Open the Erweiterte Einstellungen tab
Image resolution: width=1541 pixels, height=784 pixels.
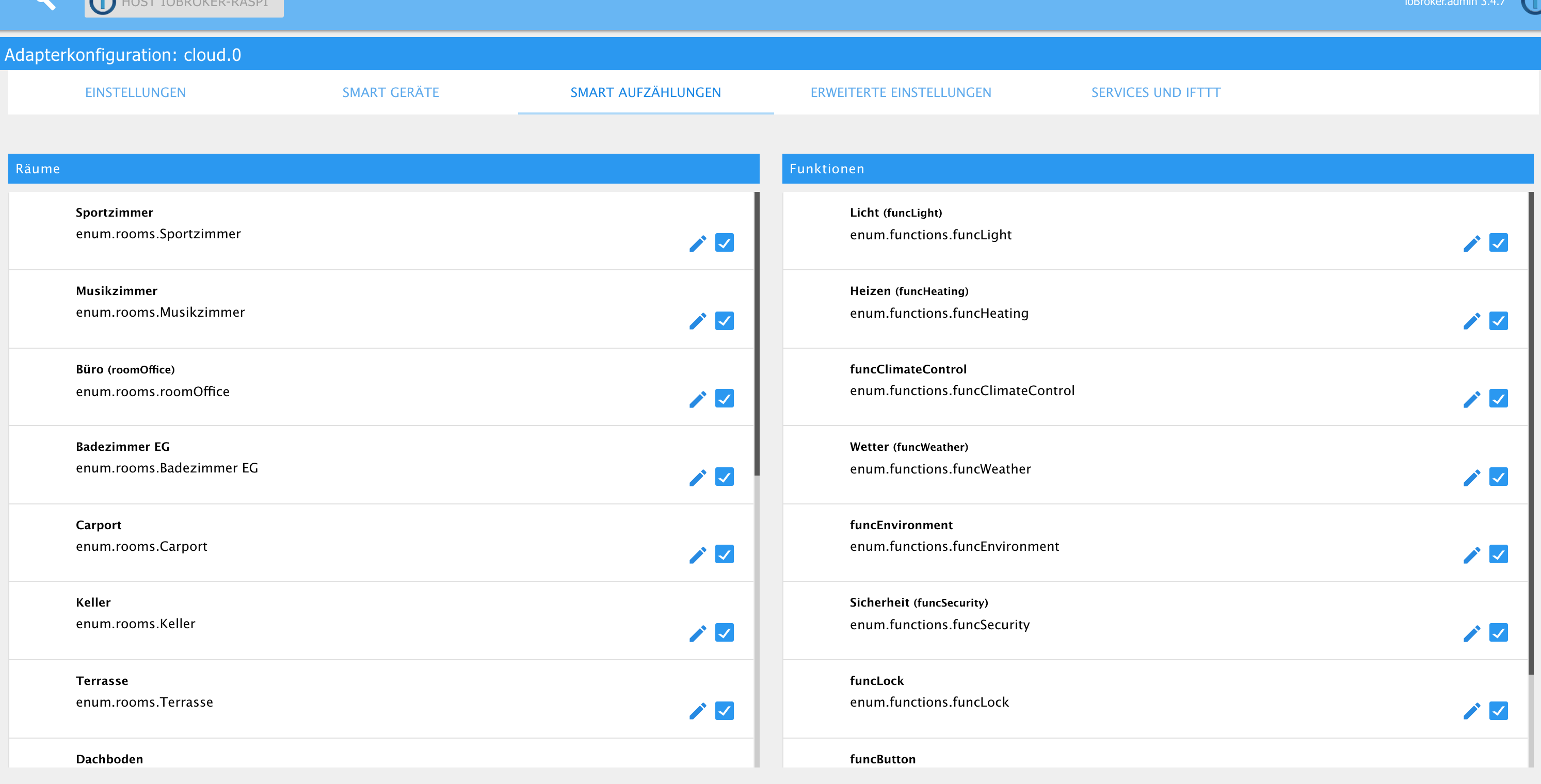901,92
